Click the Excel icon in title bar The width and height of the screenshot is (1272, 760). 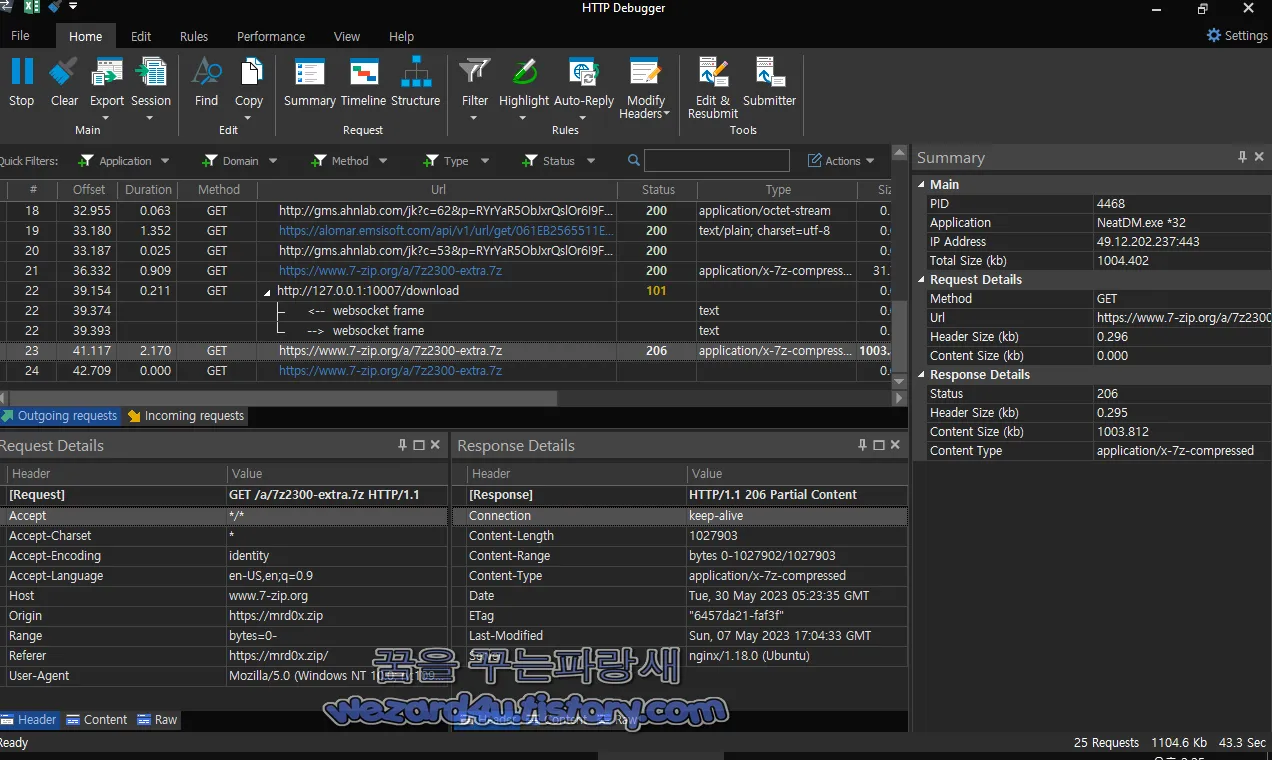tap(32, 8)
